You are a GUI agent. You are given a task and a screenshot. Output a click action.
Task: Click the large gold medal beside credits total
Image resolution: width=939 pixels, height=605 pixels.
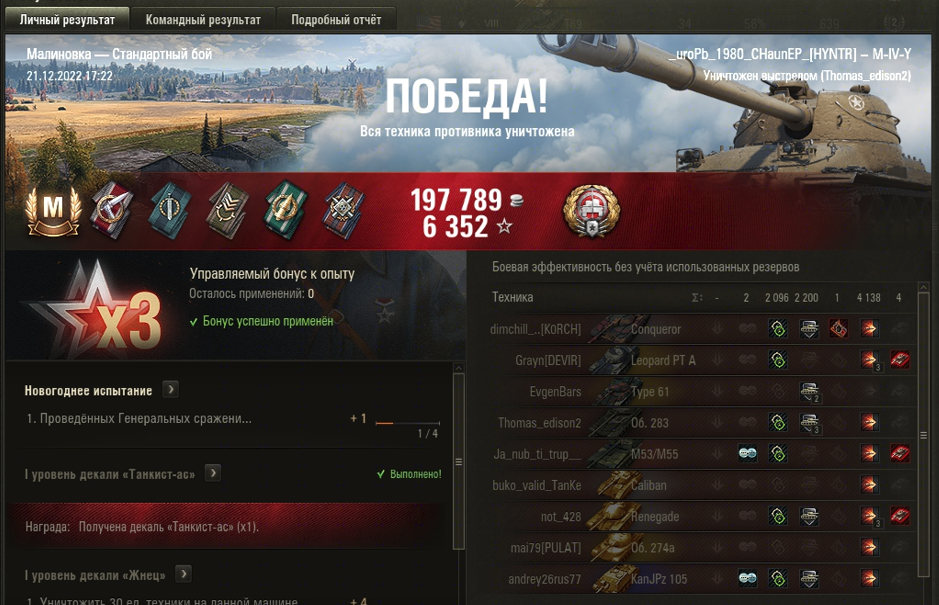591,211
